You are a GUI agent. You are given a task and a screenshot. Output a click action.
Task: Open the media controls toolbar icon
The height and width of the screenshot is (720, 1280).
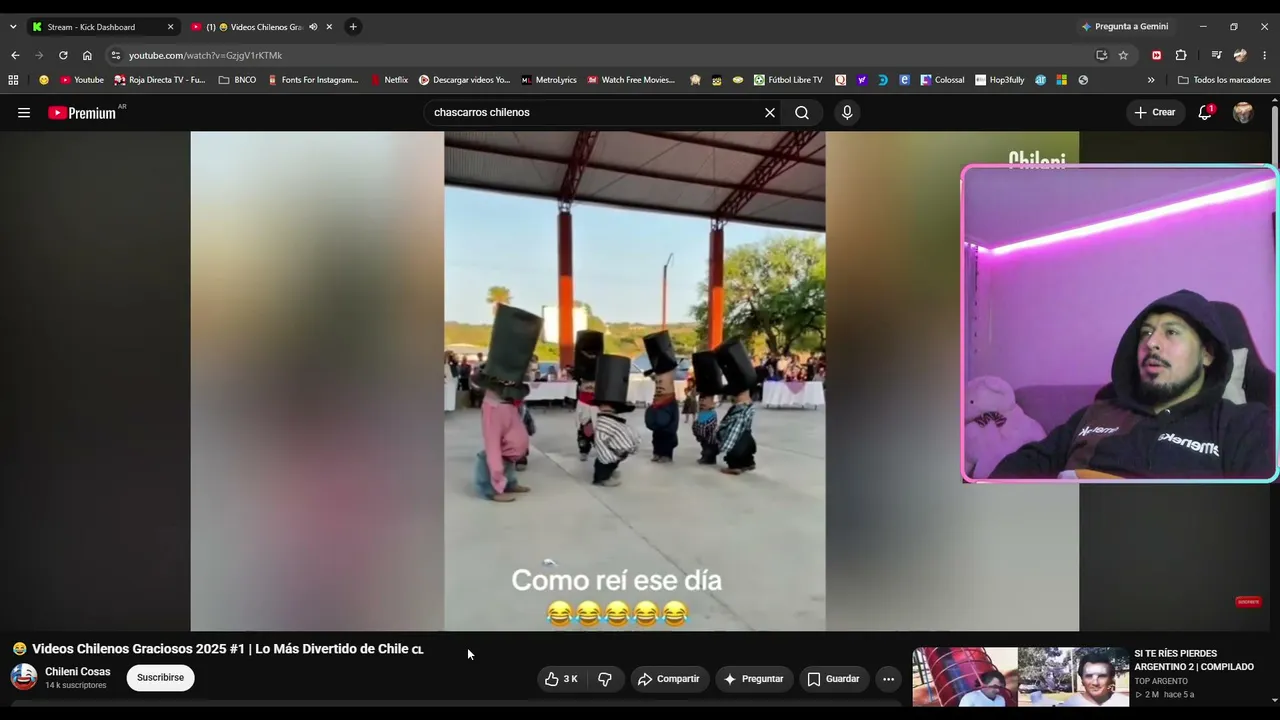point(1216,55)
